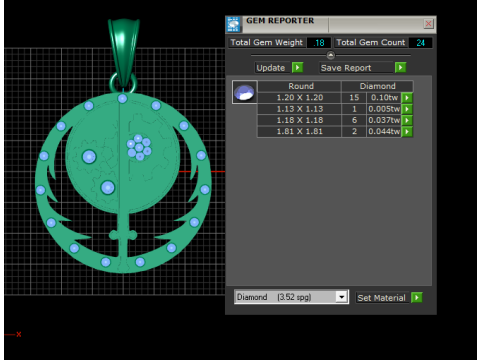
Task: Click the Total Gem Weight label
Action: coord(267,43)
